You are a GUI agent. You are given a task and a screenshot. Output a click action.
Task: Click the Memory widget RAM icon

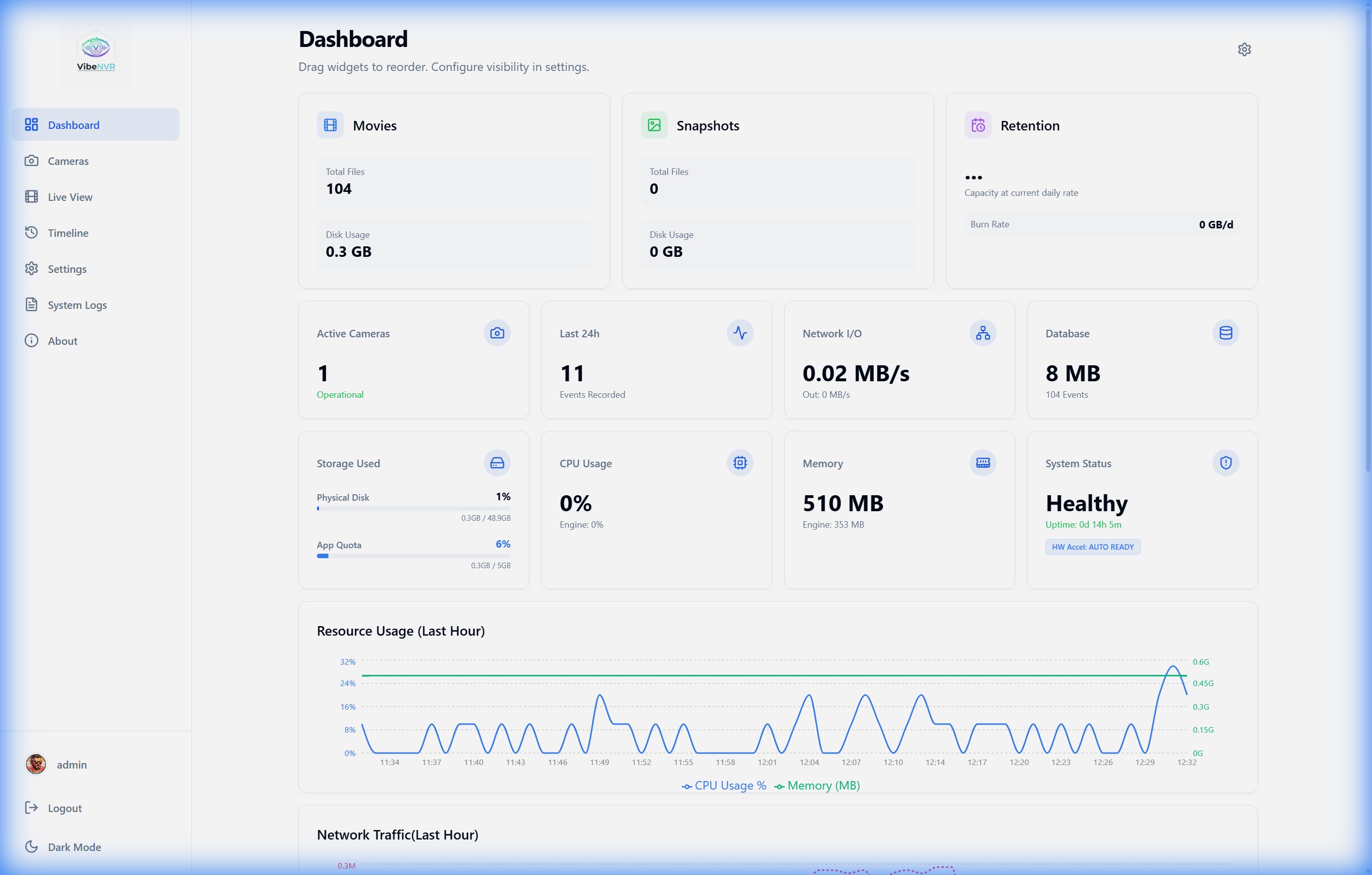982,463
